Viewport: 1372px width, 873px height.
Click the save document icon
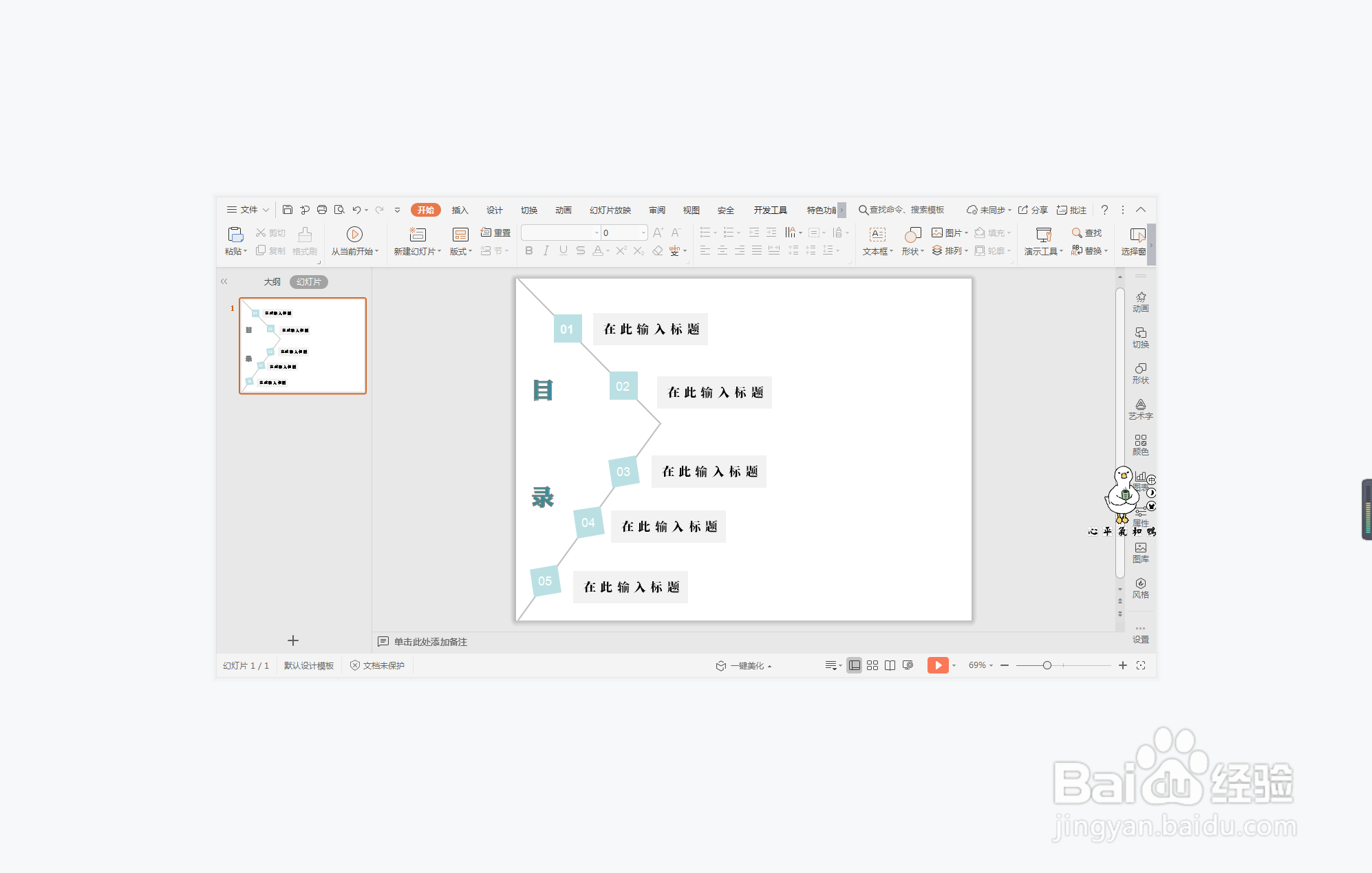tap(288, 210)
